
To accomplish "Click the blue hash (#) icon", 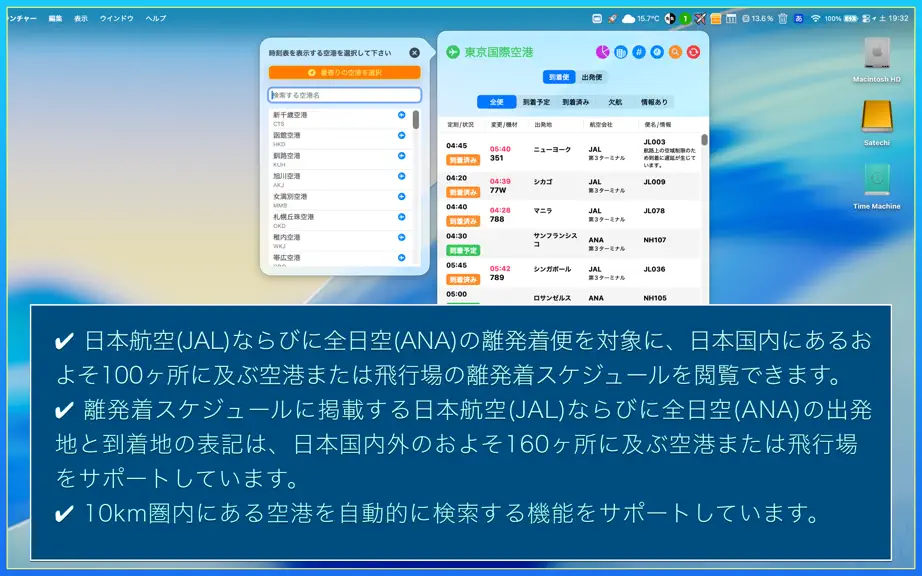I will tap(639, 52).
